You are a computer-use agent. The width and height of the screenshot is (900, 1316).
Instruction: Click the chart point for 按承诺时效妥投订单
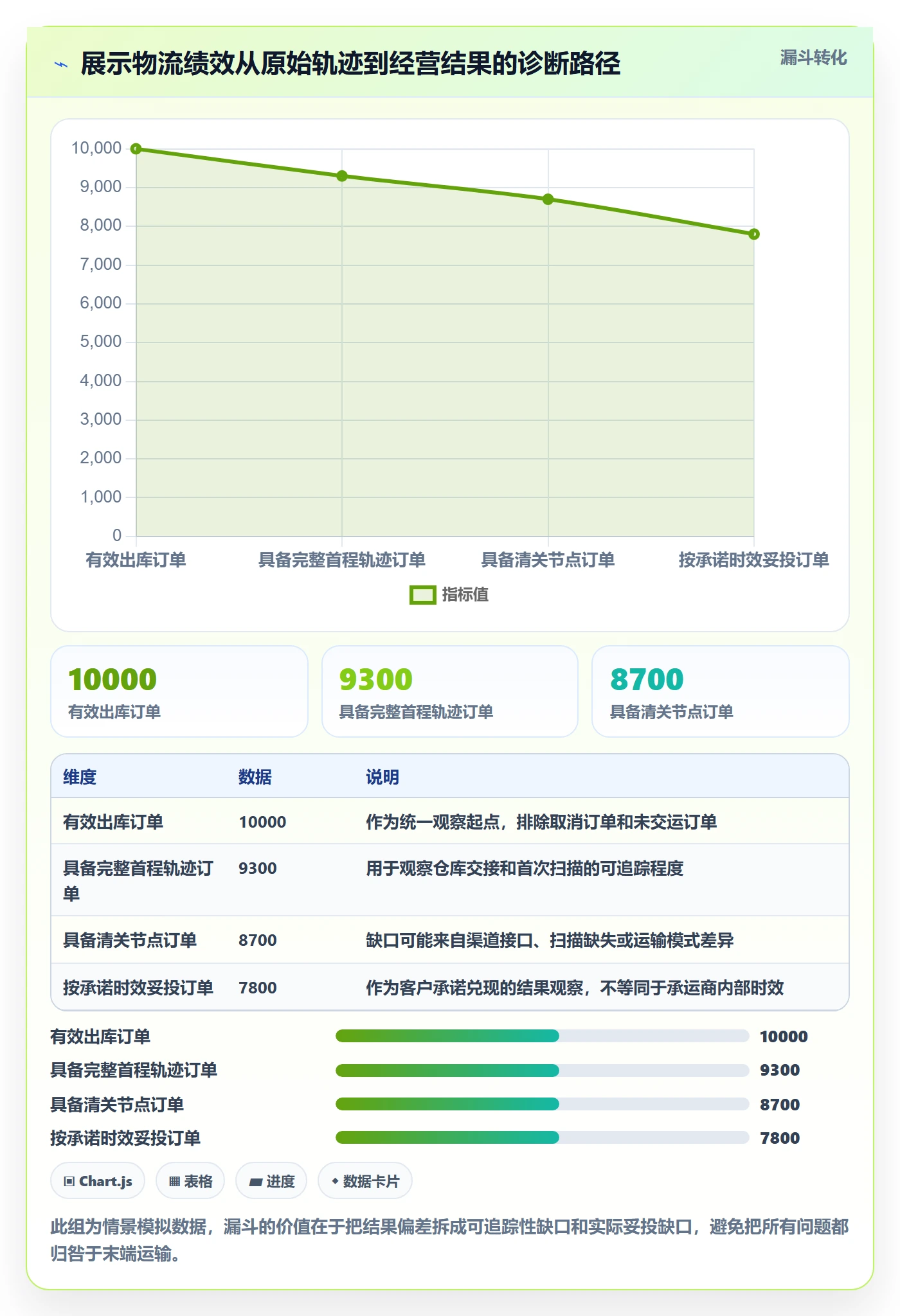[754, 234]
